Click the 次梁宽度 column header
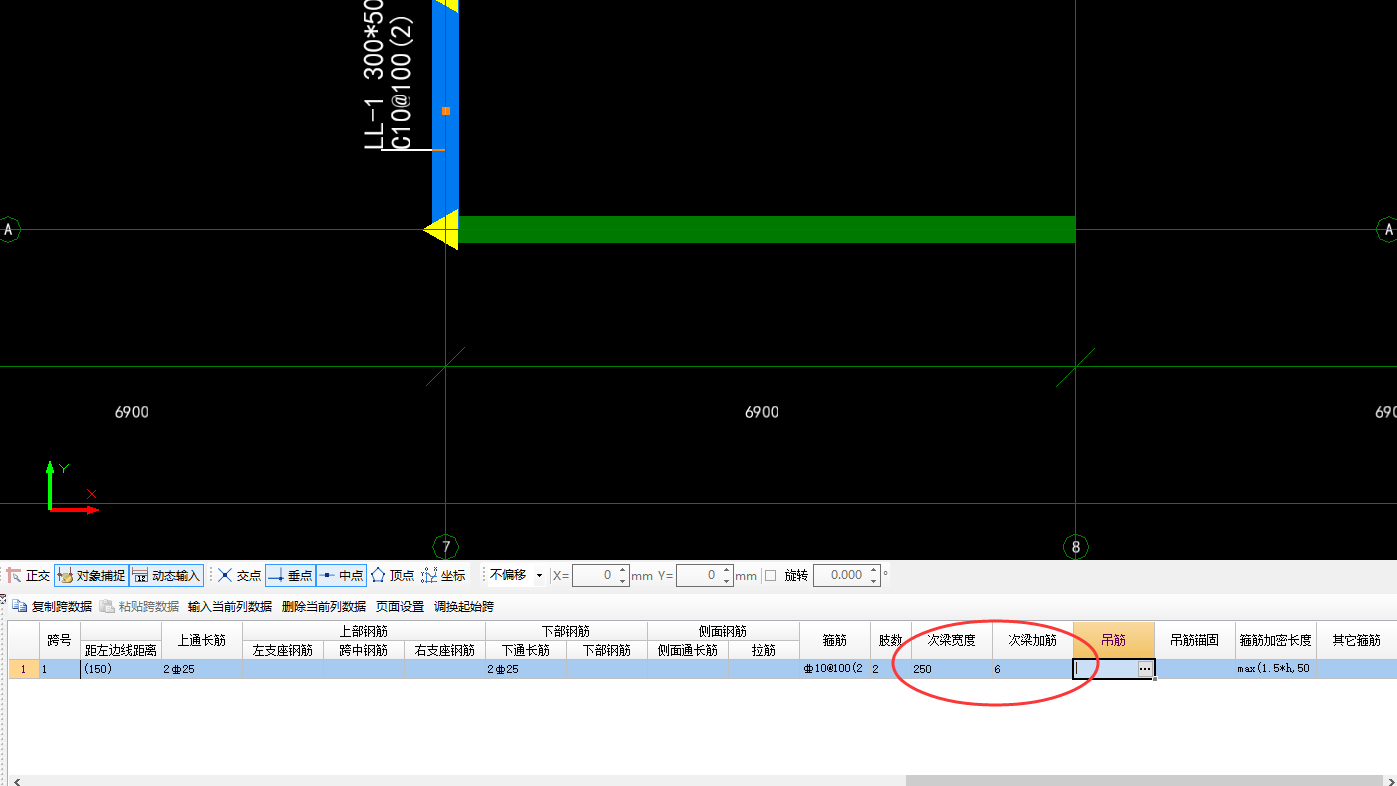 point(951,640)
